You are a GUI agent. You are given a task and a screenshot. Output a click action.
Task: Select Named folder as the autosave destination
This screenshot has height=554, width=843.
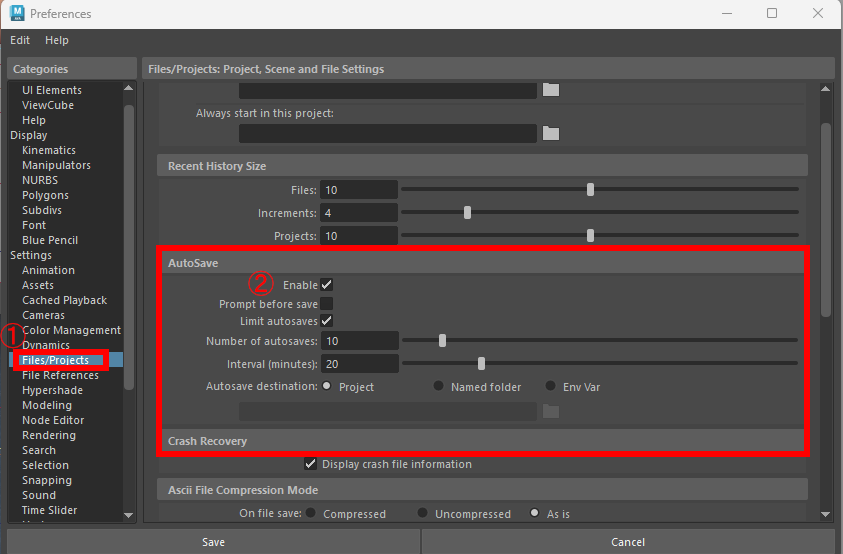439,387
